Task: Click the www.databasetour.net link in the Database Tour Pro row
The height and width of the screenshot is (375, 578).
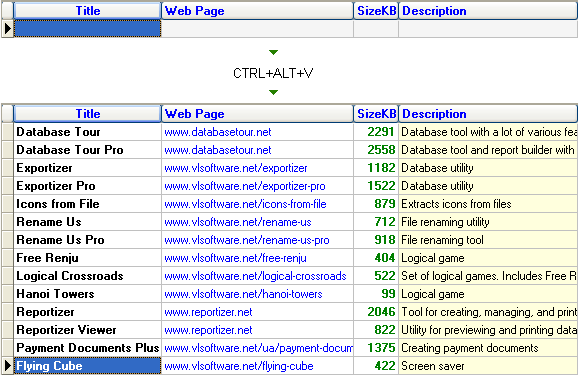Action: 218,150
